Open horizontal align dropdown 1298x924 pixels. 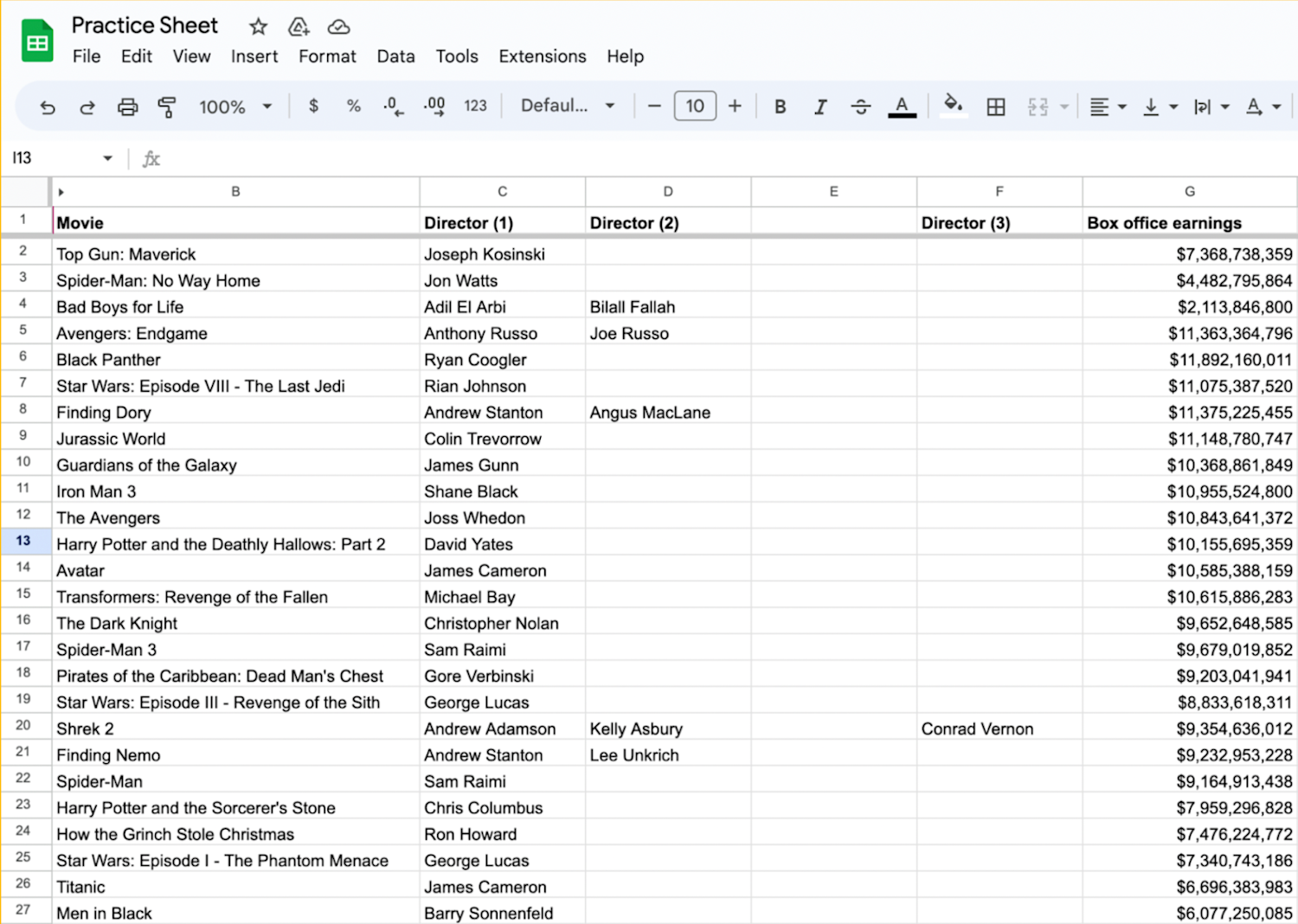click(1108, 106)
